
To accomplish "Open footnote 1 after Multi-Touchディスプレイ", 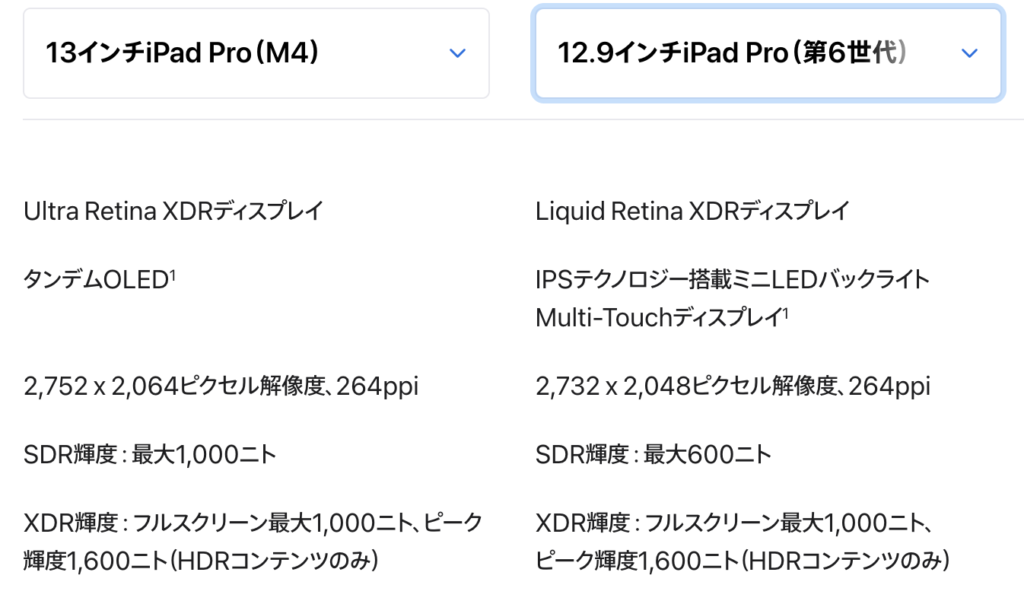I will [786, 313].
